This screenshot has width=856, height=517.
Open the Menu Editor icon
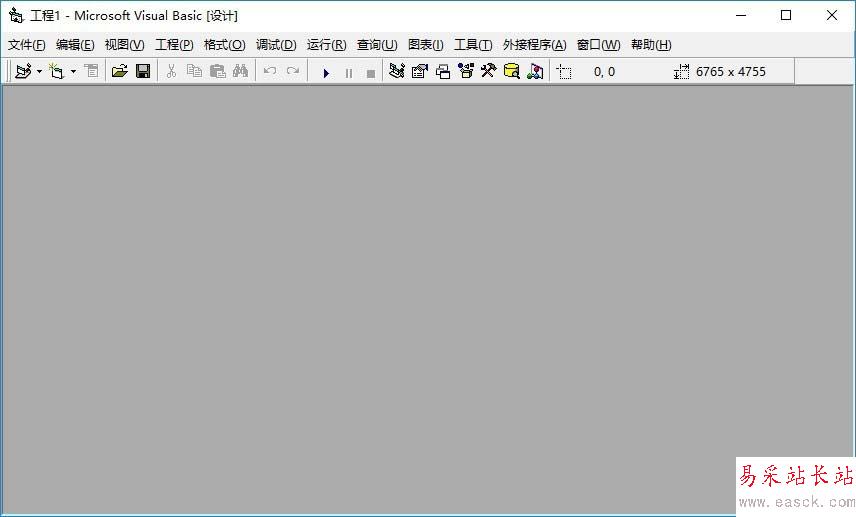(x=91, y=71)
